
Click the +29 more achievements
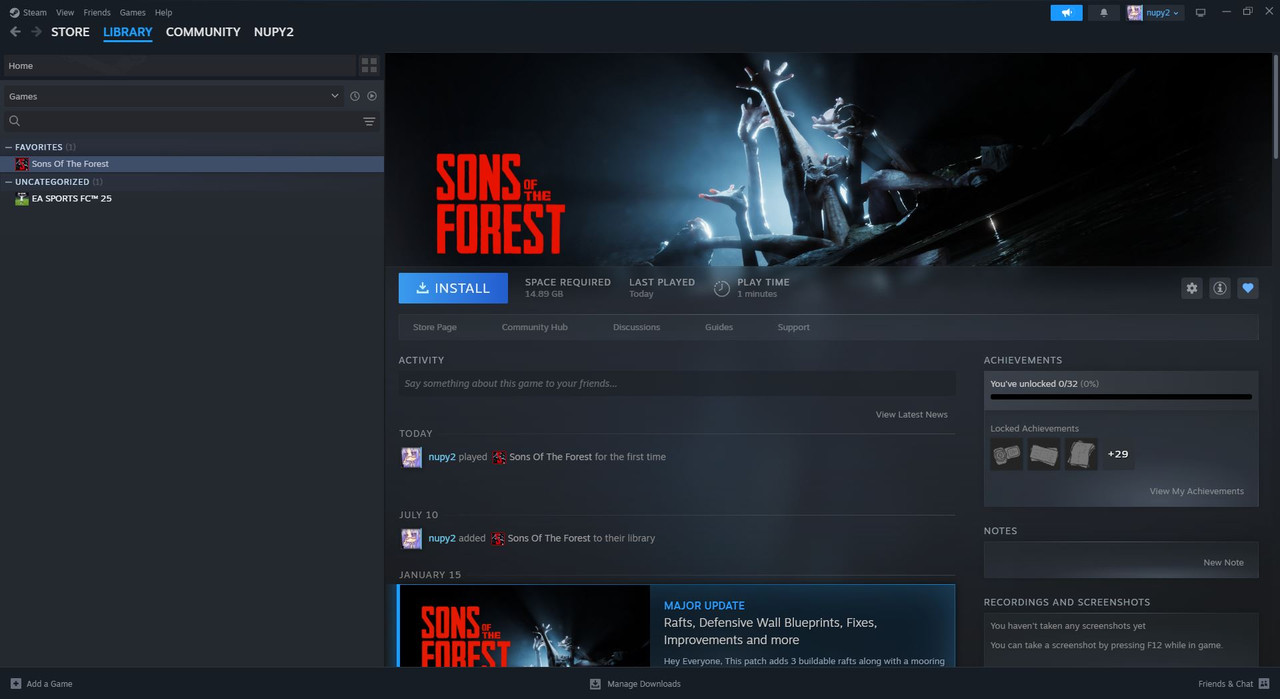click(x=1118, y=454)
